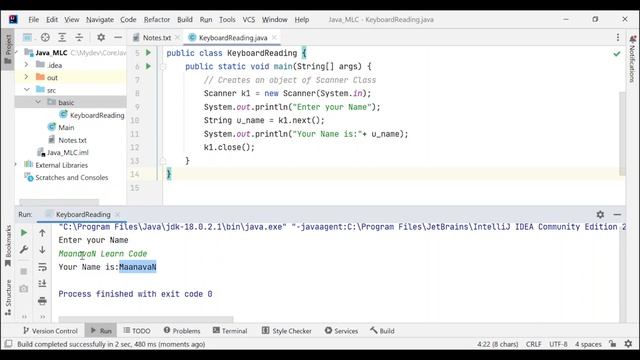640x360 pixels.
Task: Click the print icon in Run console
Action: 42,301
